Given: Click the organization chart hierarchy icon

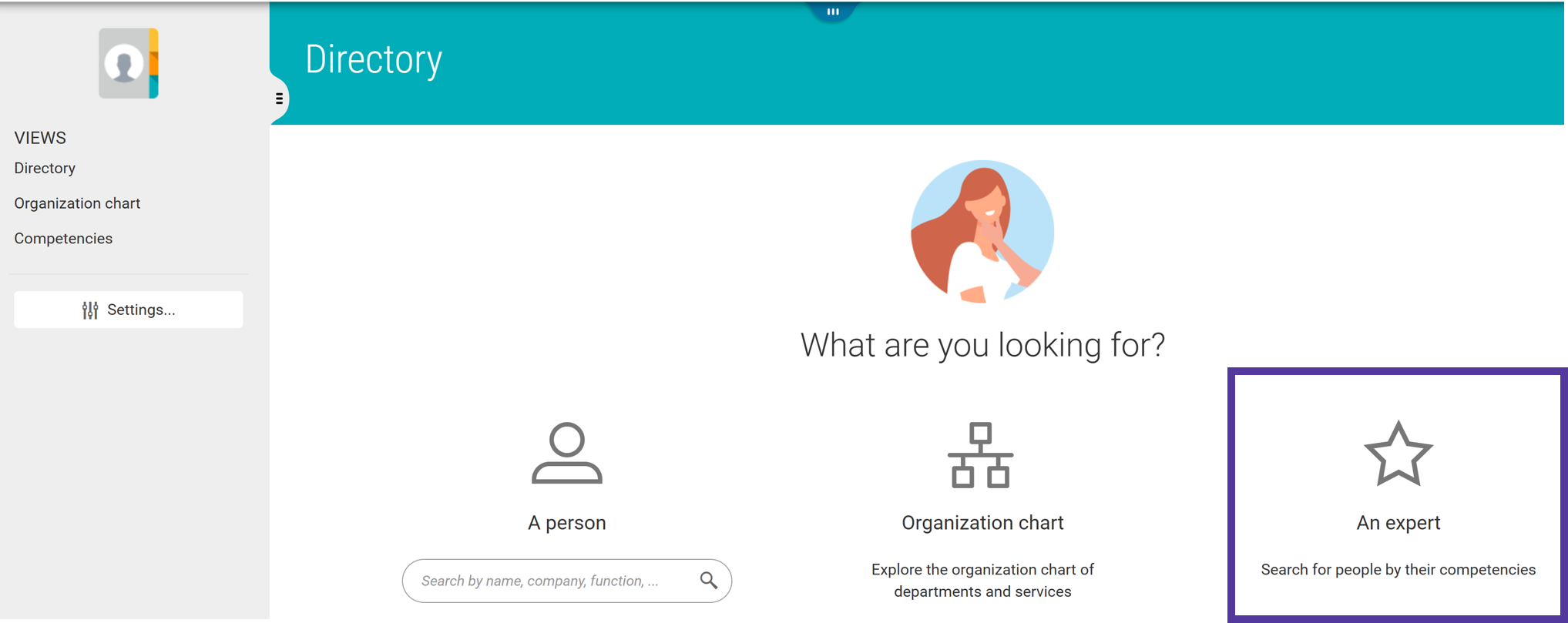Looking at the screenshot, I should (981, 455).
